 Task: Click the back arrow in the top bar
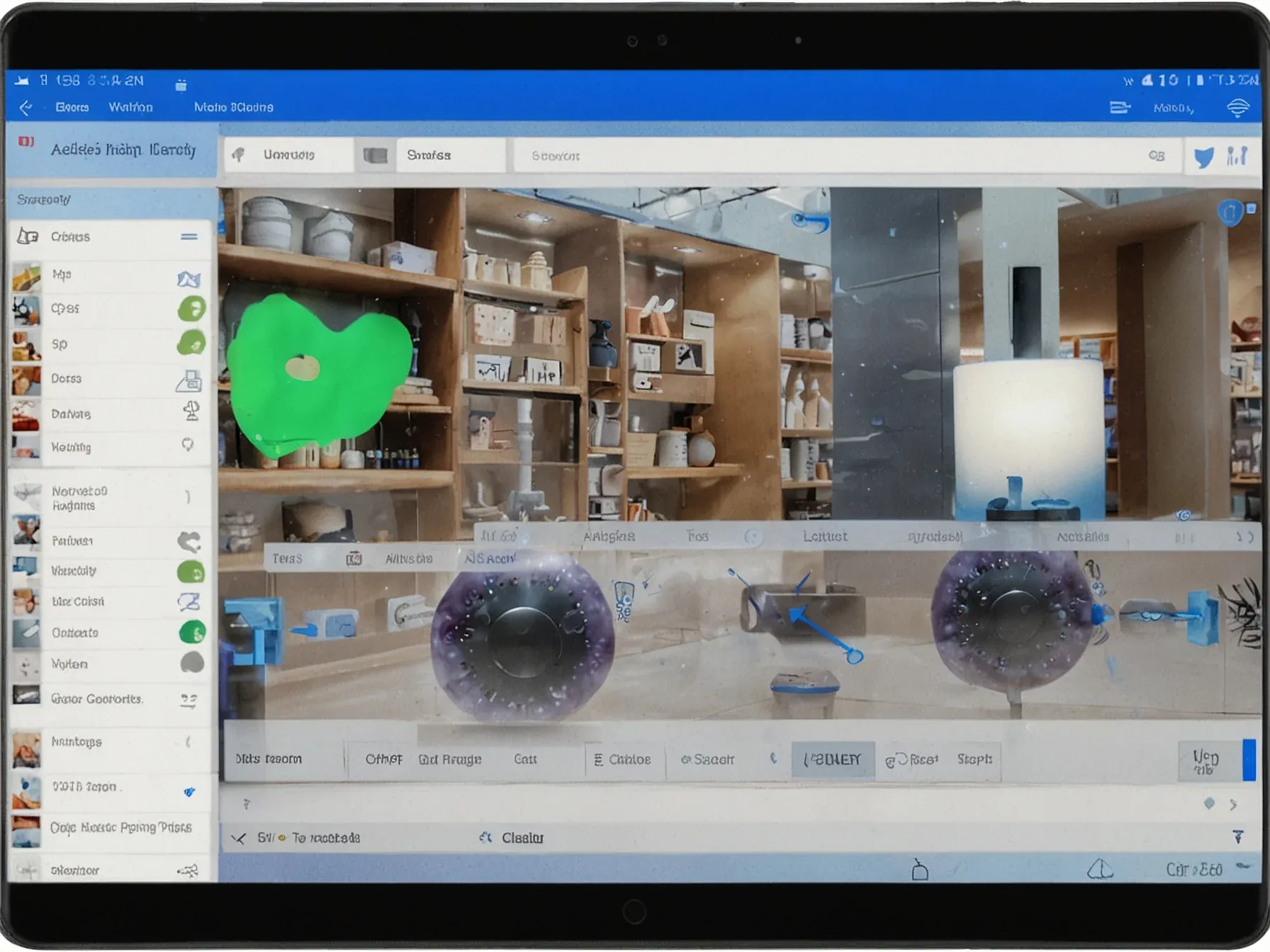tap(26, 108)
